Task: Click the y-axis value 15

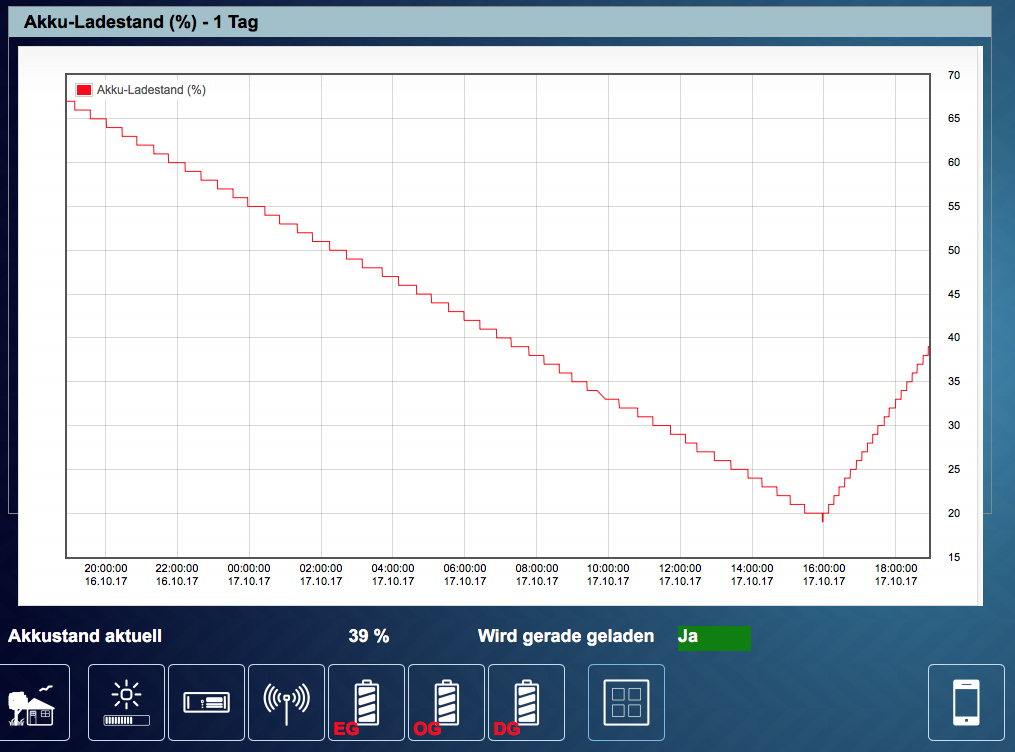Action: [954, 557]
